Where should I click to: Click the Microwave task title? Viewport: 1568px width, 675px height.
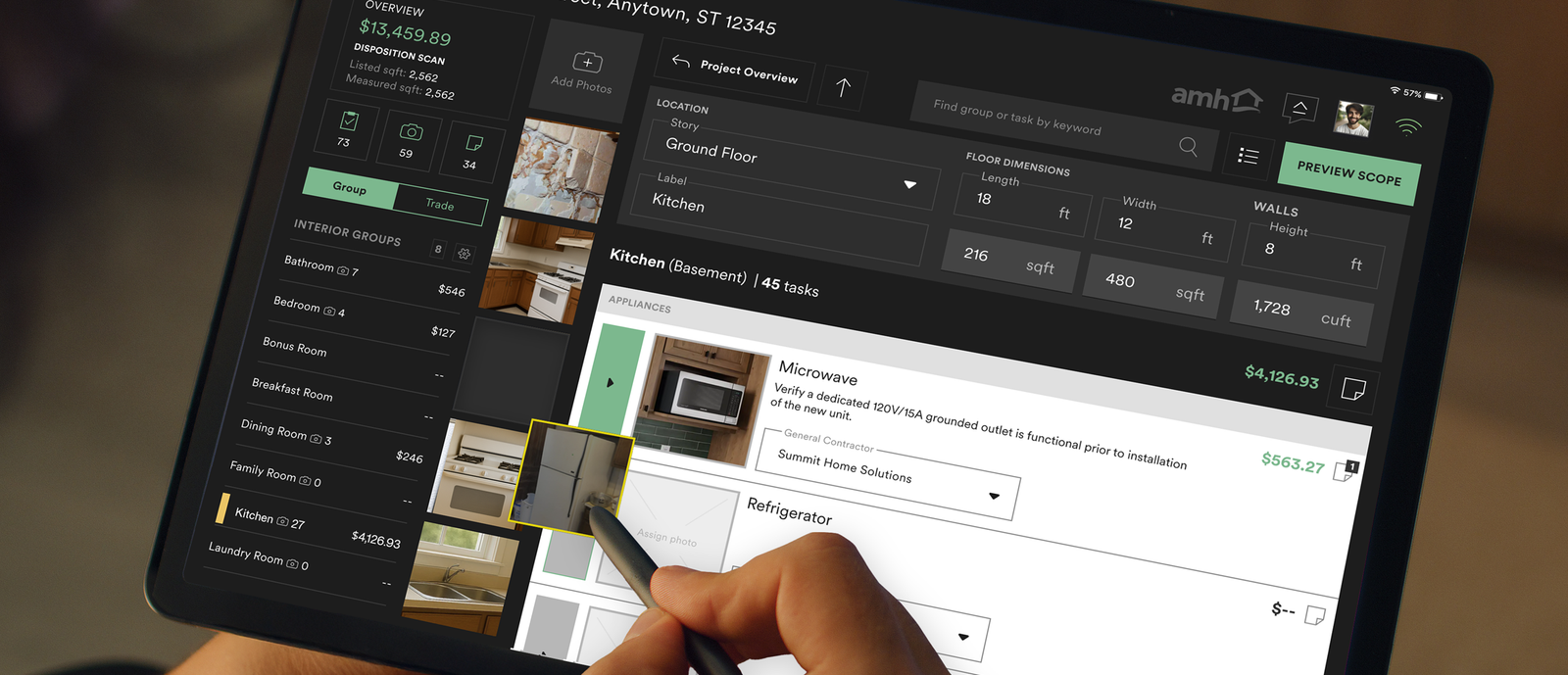(x=818, y=373)
